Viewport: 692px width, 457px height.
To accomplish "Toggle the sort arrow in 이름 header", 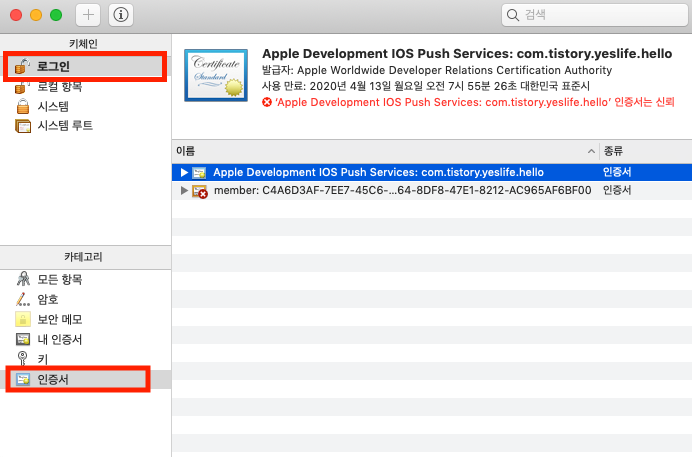I will [591, 151].
